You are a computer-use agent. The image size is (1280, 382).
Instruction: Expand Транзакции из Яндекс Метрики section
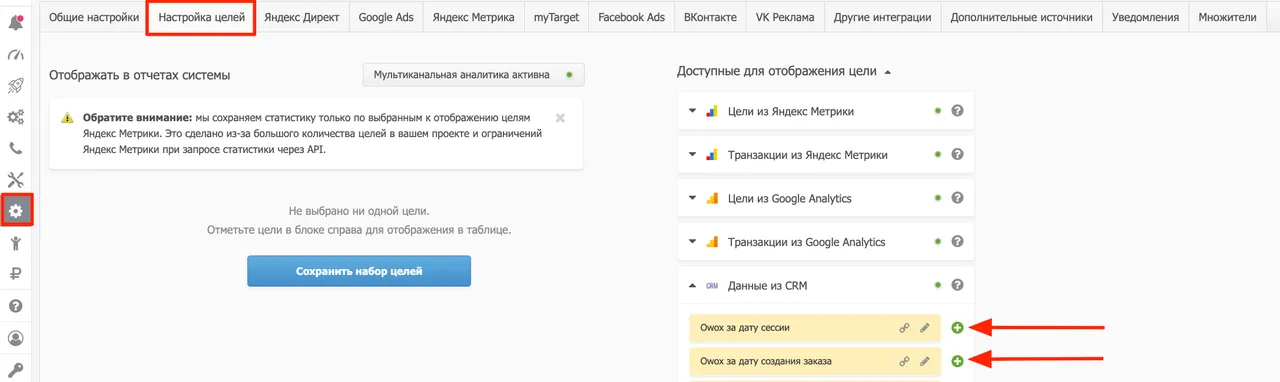coord(691,155)
